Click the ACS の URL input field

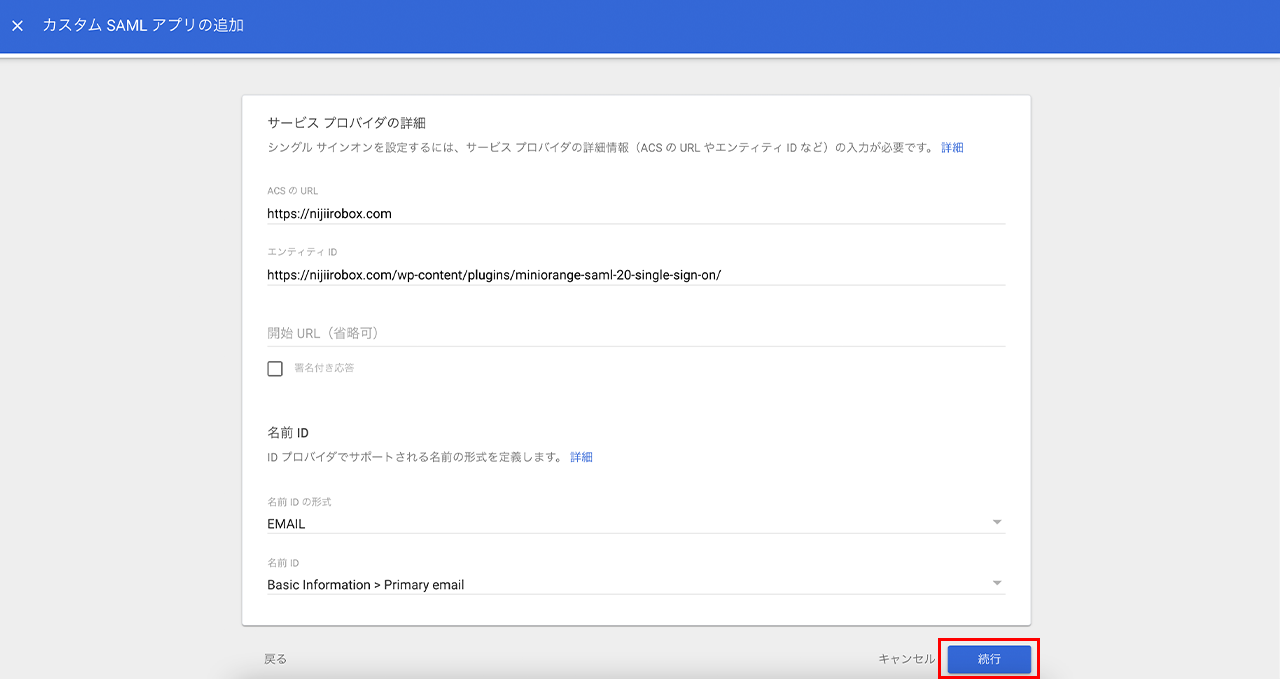click(635, 213)
